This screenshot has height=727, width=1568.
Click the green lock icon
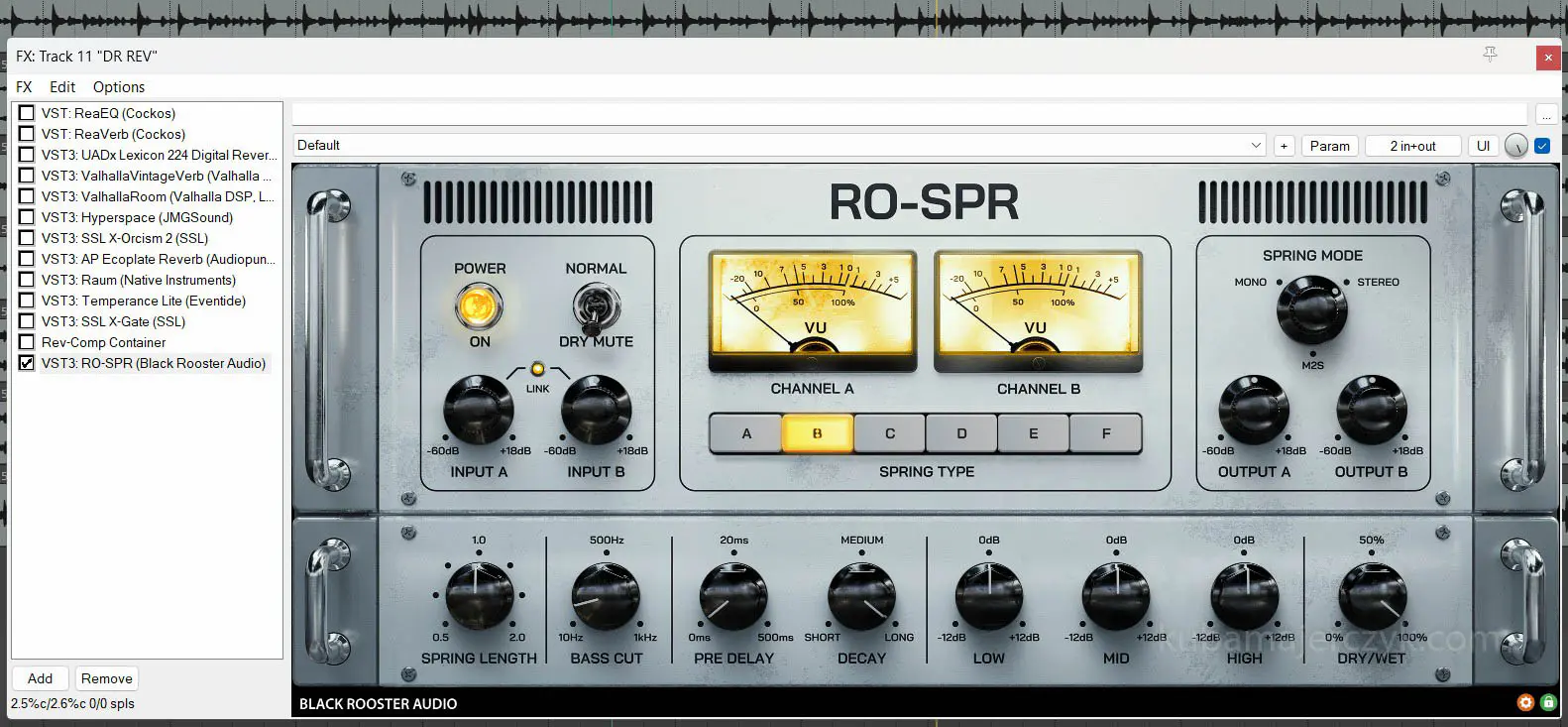(1548, 703)
